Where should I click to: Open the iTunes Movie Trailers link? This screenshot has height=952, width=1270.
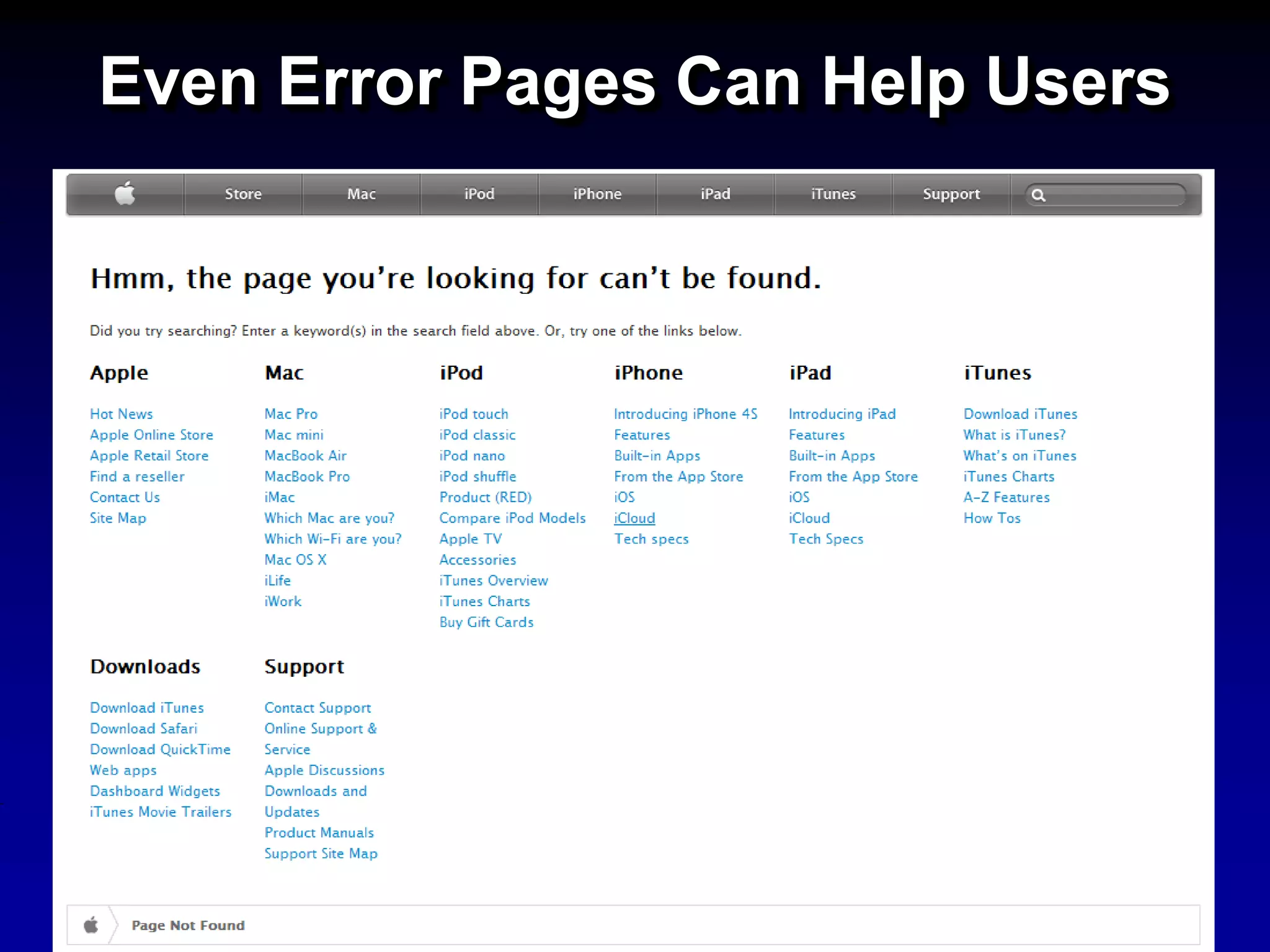[161, 812]
